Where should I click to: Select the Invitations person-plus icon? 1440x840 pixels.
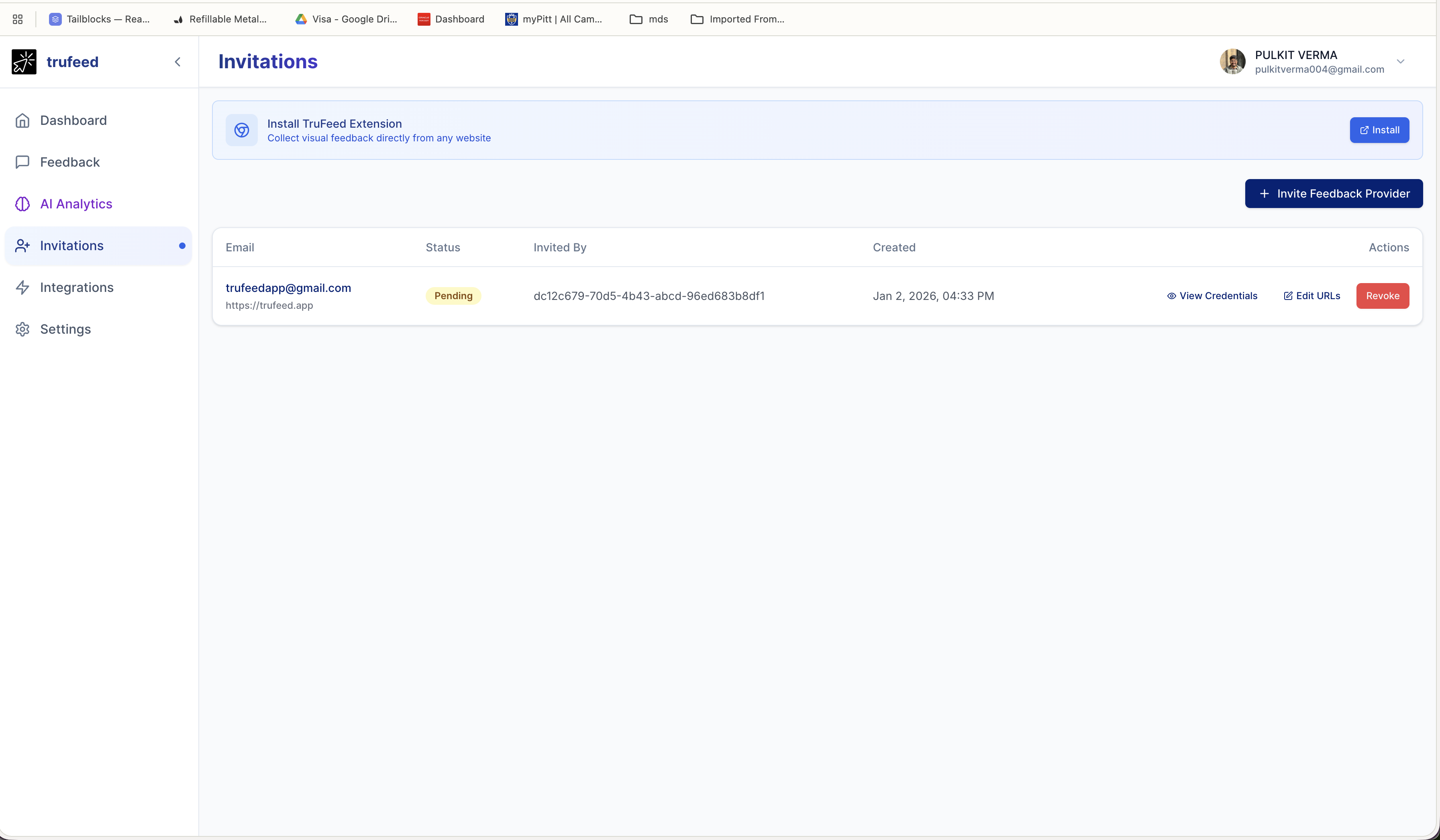point(22,246)
